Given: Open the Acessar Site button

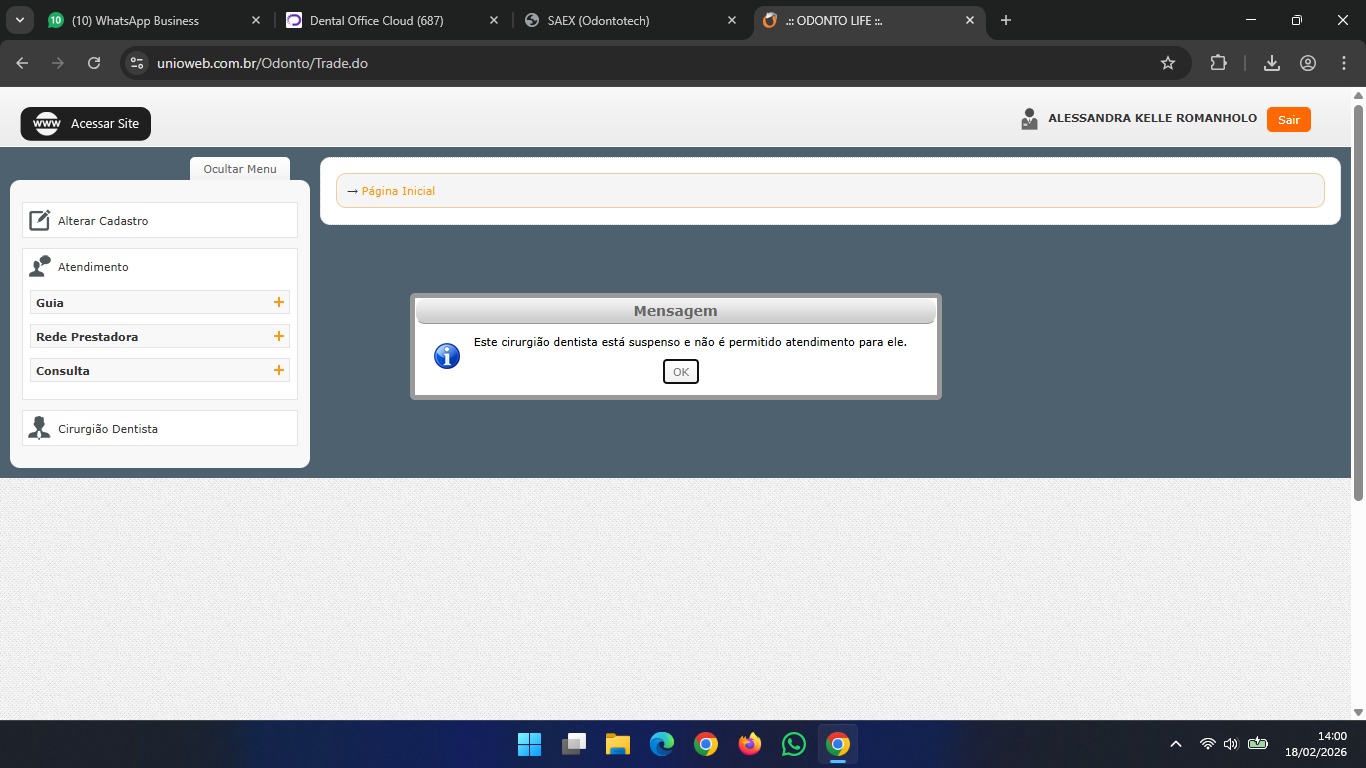Looking at the screenshot, I should pyautogui.click(x=86, y=124).
